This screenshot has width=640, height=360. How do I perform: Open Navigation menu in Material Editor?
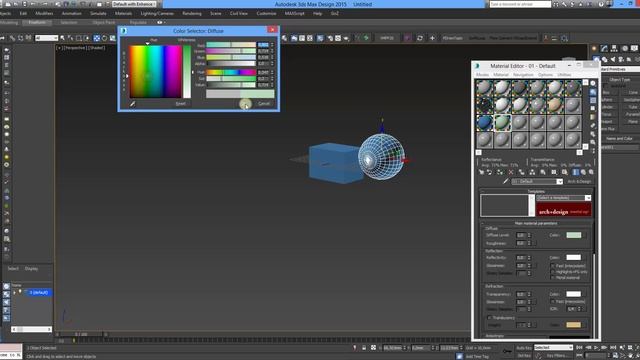523,75
